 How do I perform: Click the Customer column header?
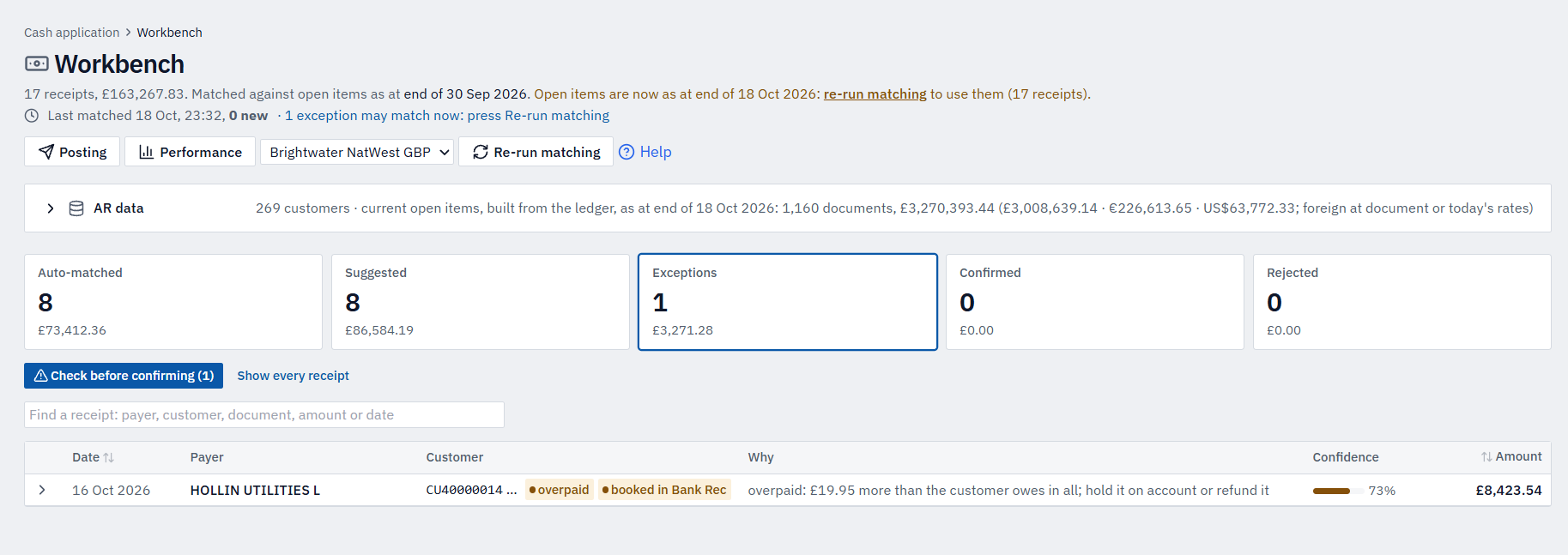455,457
